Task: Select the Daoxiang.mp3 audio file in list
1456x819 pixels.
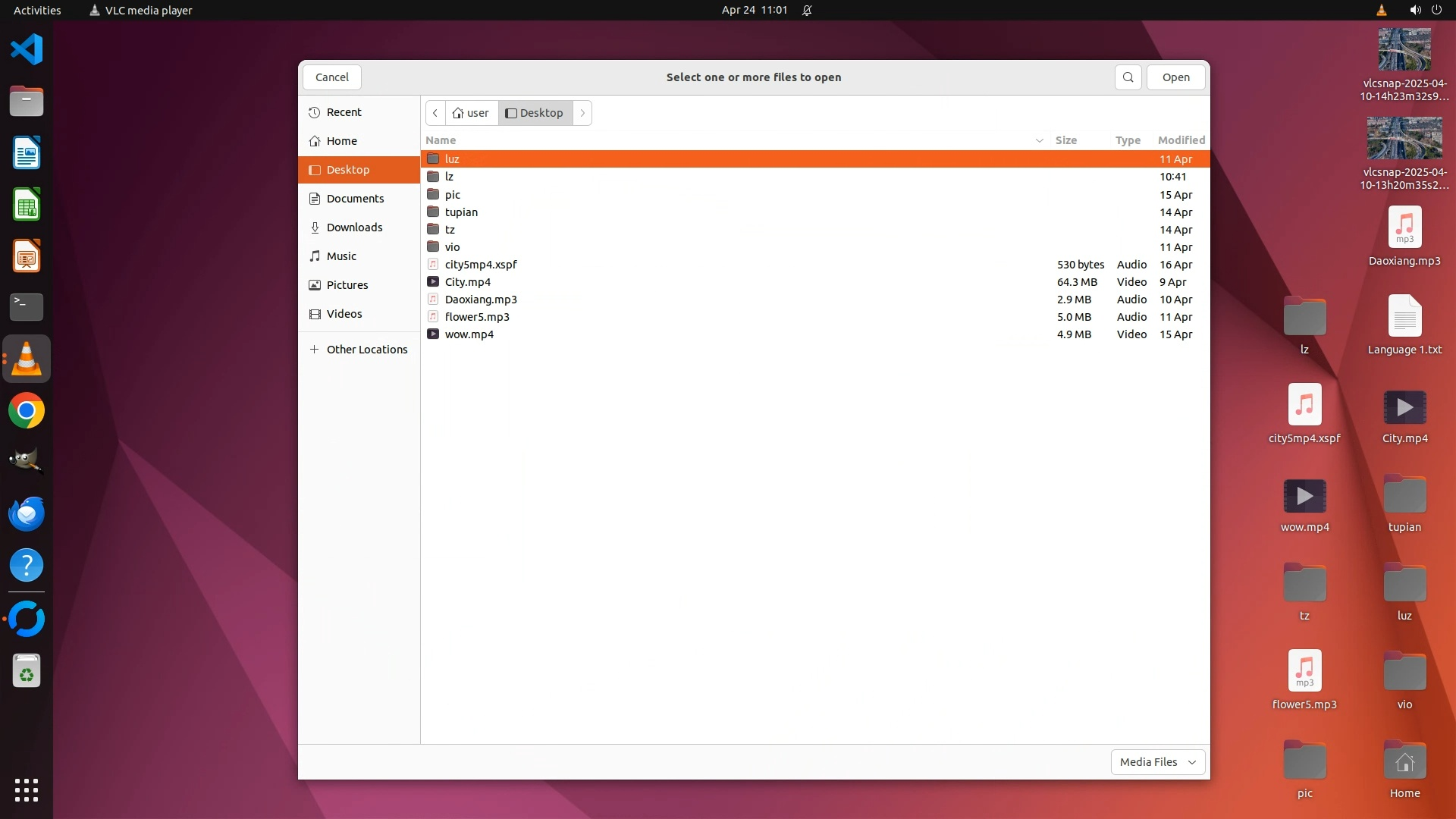Action: (x=481, y=300)
